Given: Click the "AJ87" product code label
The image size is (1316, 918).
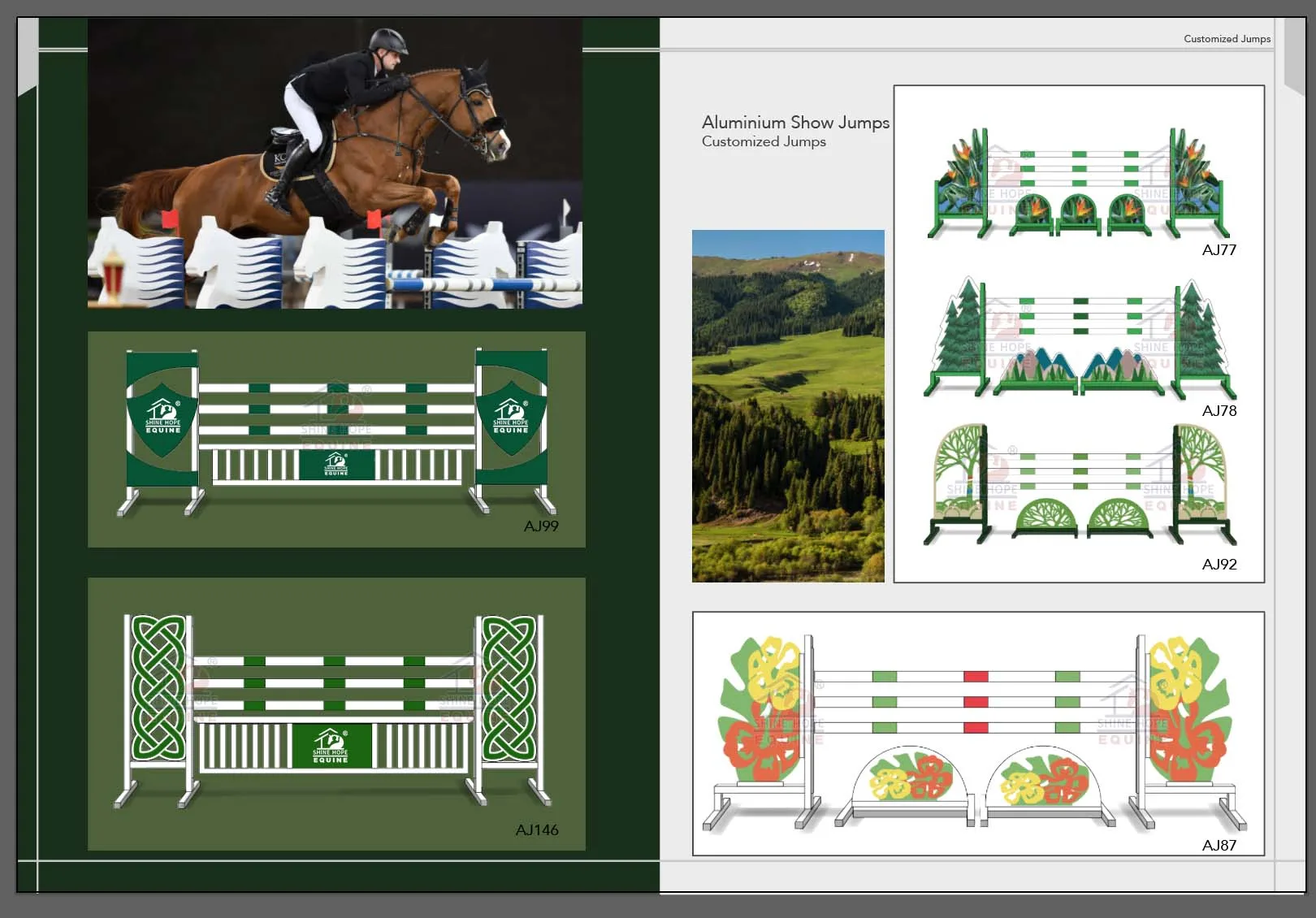Looking at the screenshot, I should coord(1219,846).
